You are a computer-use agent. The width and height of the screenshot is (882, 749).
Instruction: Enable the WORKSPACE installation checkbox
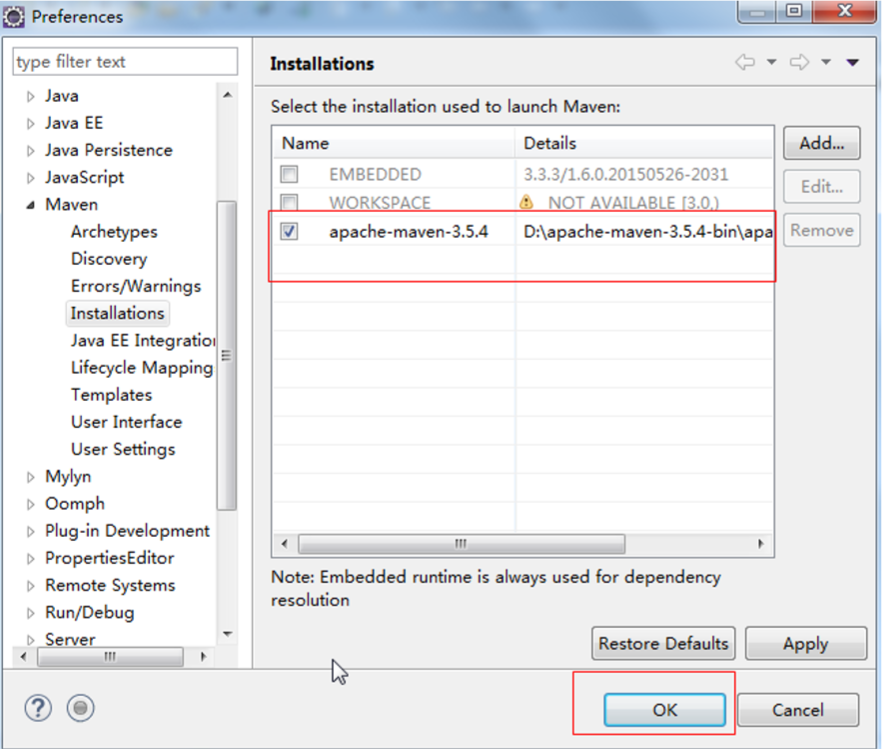tap(289, 202)
